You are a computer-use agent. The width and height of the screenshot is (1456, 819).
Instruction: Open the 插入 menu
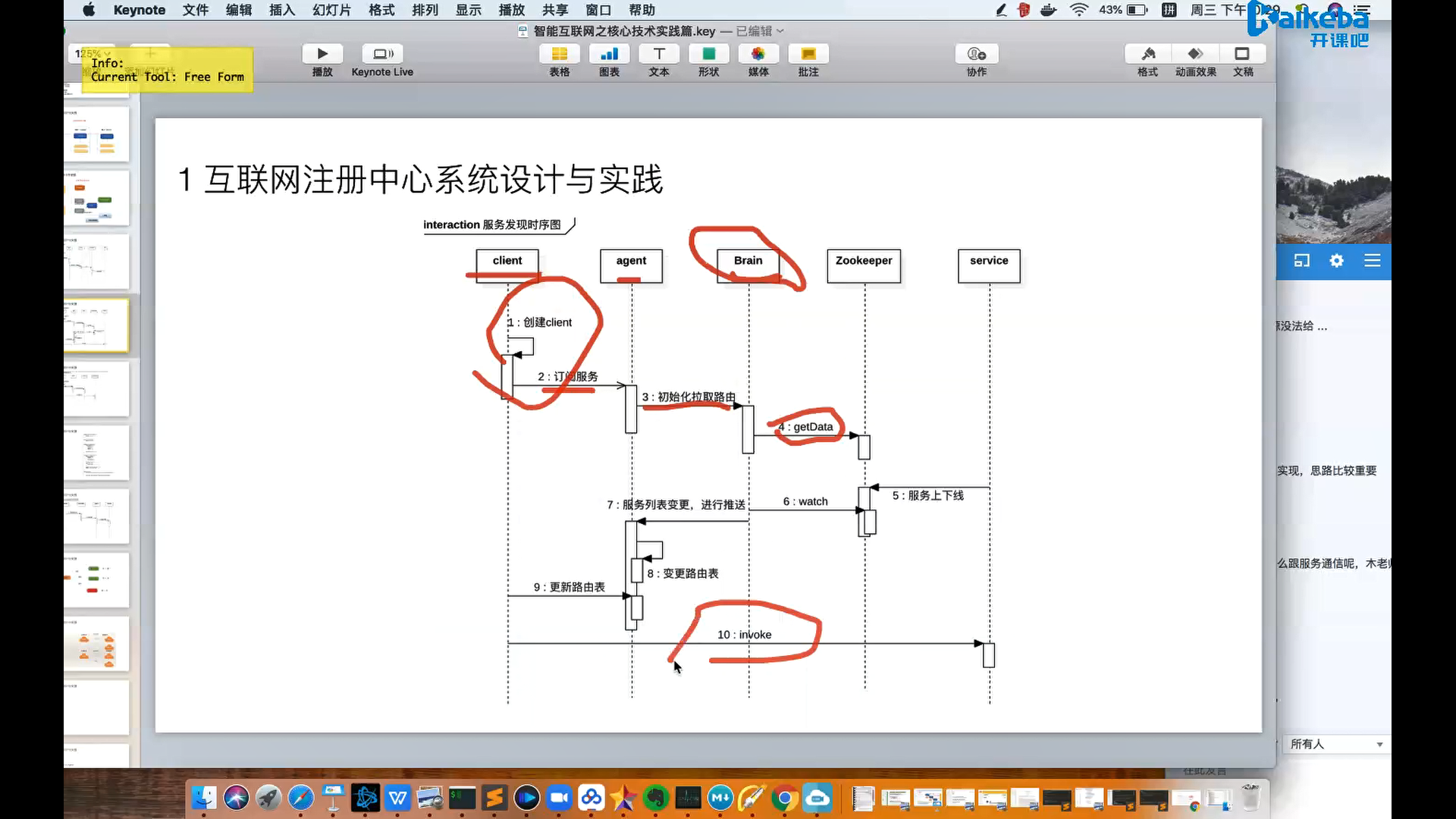[281, 10]
